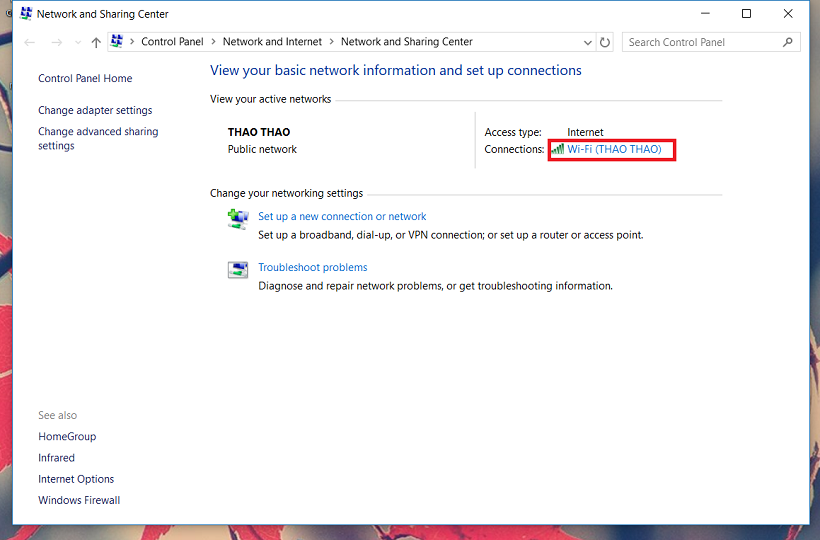Viewport: 820px width, 540px height.
Task: Open Control Panel Home
Action: point(85,78)
